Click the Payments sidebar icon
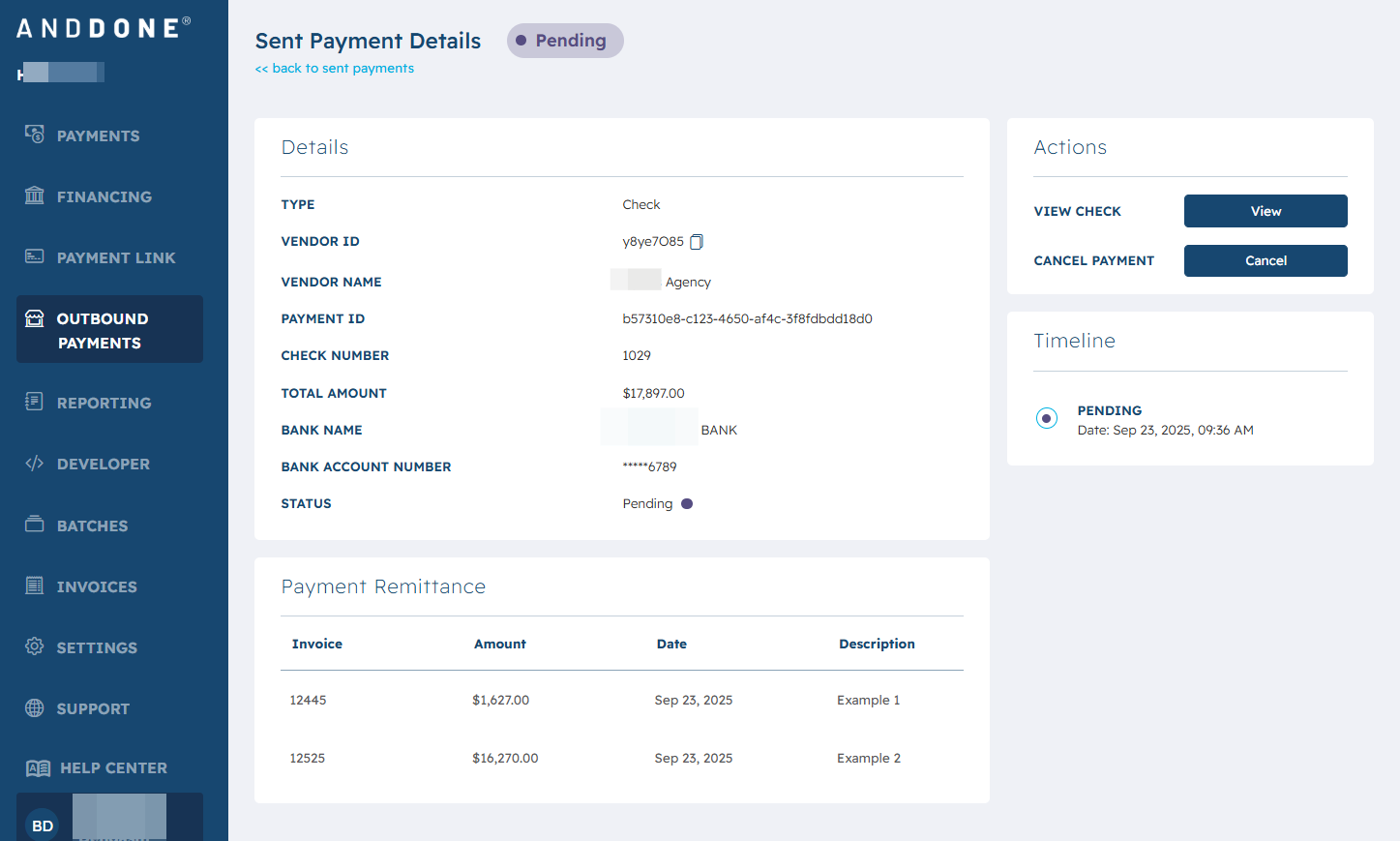This screenshot has width=1400, height=841. (x=35, y=135)
